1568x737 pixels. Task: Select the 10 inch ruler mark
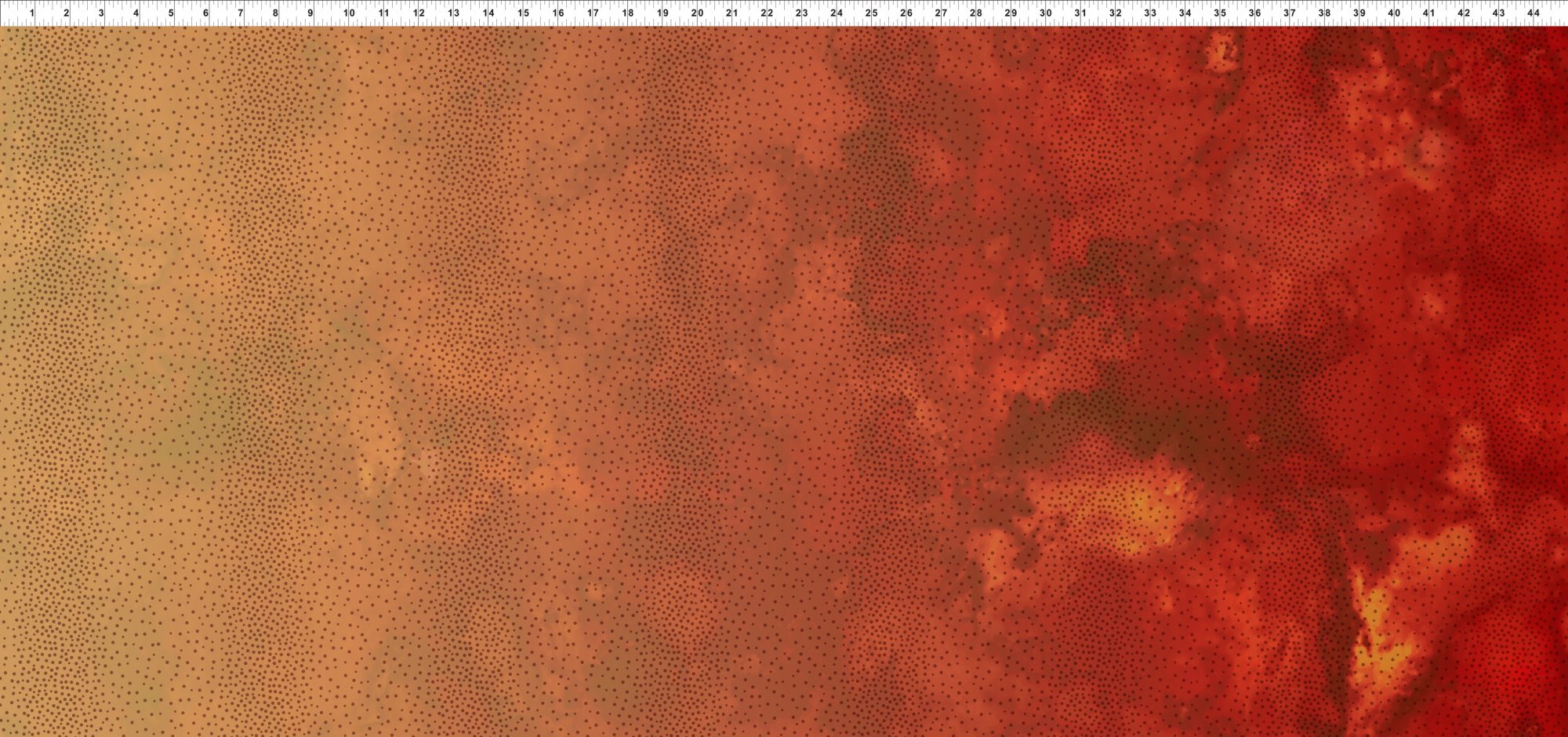point(349,13)
